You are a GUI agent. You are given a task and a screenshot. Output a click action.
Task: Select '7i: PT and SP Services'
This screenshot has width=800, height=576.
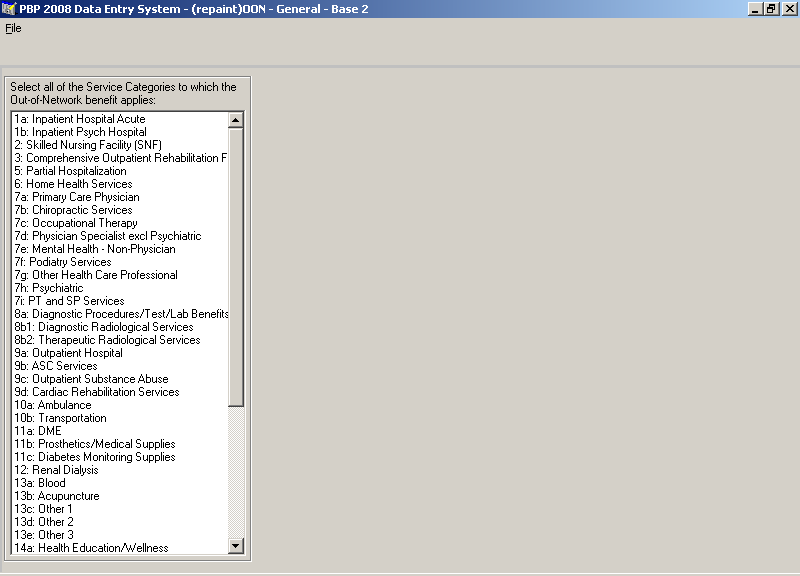[x=120, y=301]
